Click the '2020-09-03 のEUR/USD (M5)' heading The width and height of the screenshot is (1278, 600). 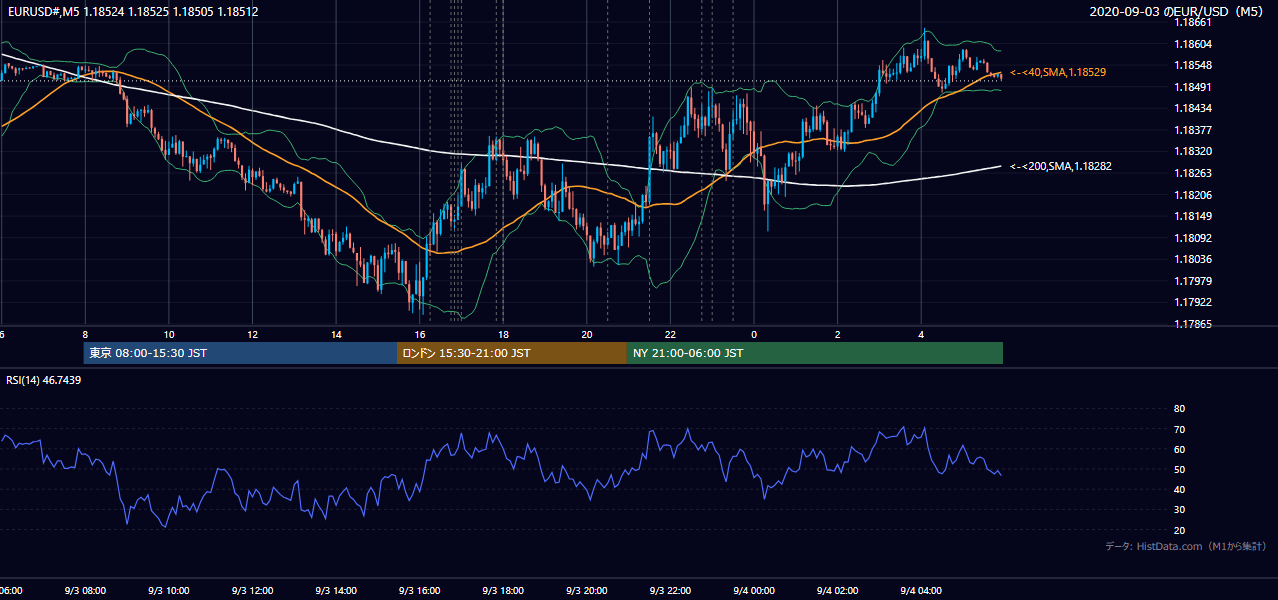pos(1176,11)
